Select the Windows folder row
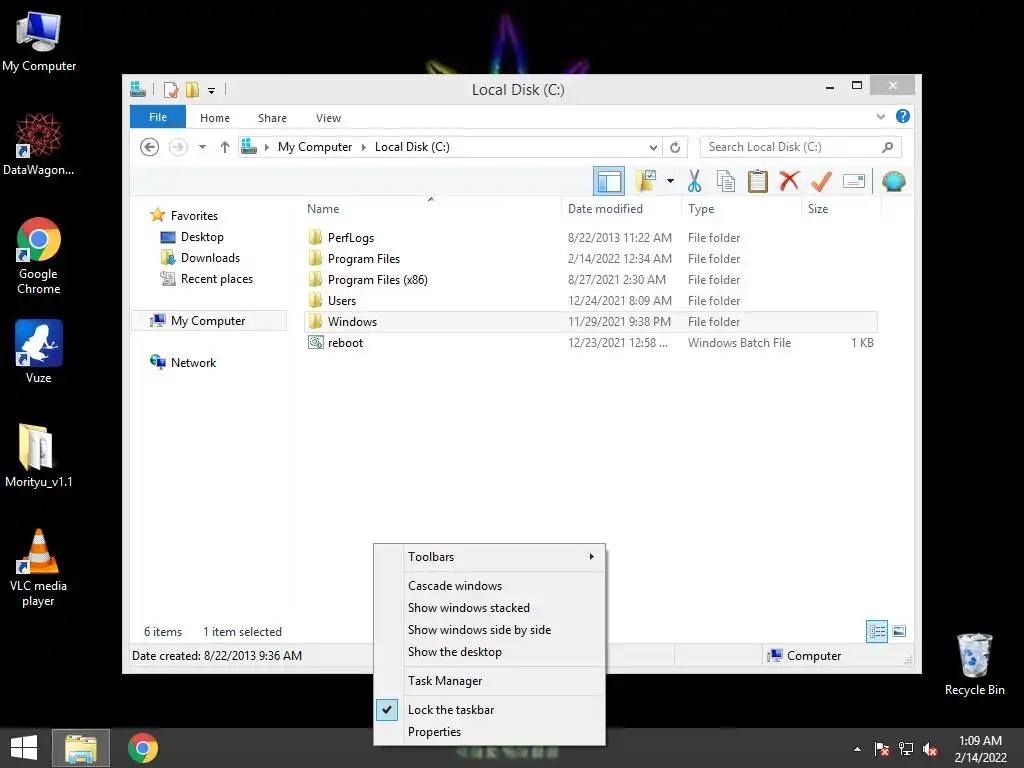Image resolution: width=1024 pixels, height=768 pixels. click(x=590, y=321)
